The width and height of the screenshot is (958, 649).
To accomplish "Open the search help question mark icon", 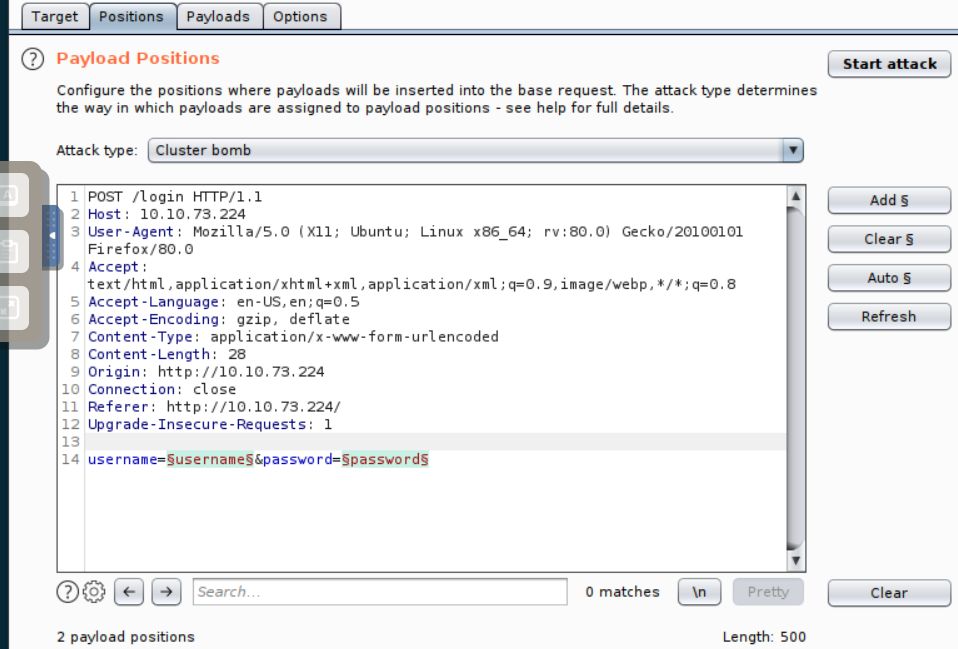I will (x=67, y=592).
